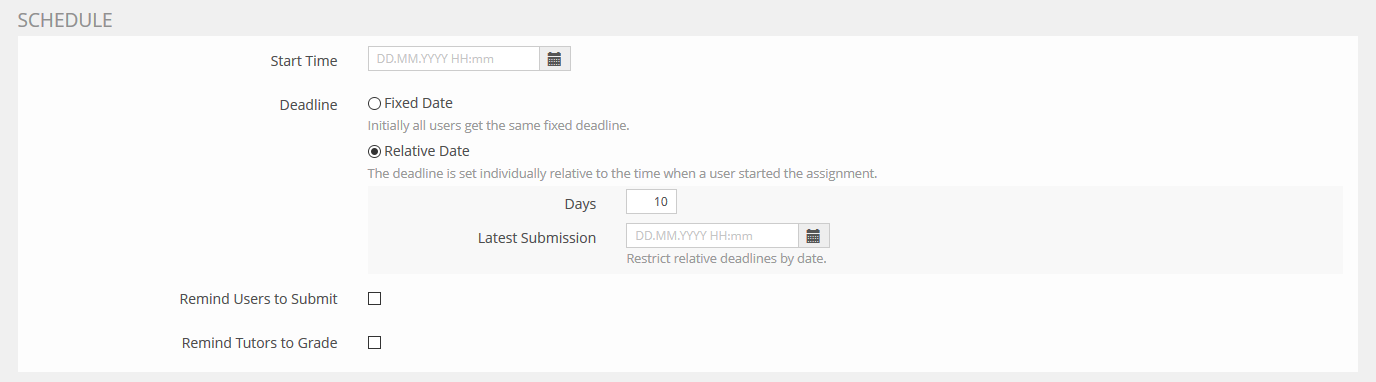Click the Days field label
1376x382 pixels.
coord(580,204)
